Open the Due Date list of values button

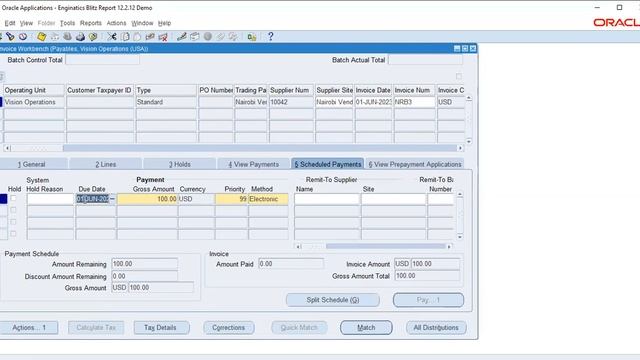tap(112, 199)
